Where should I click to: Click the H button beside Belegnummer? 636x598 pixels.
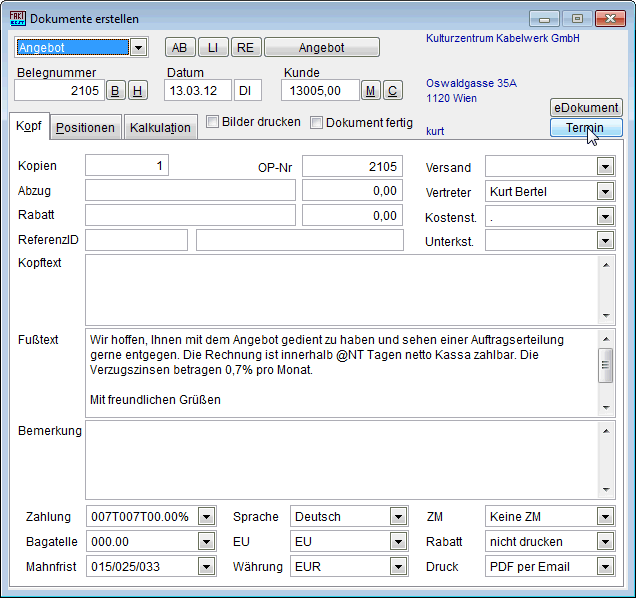[138, 90]
